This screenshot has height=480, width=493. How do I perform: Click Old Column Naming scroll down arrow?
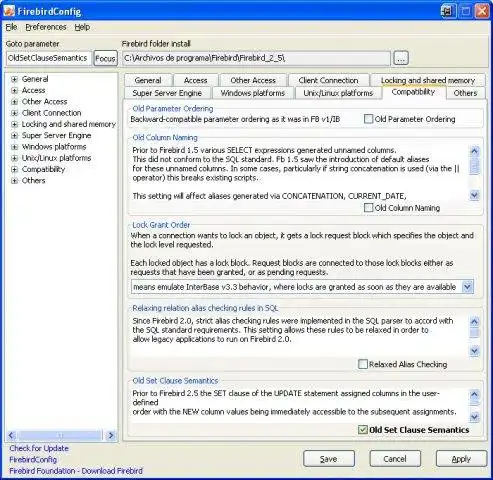tap(474, 195)
